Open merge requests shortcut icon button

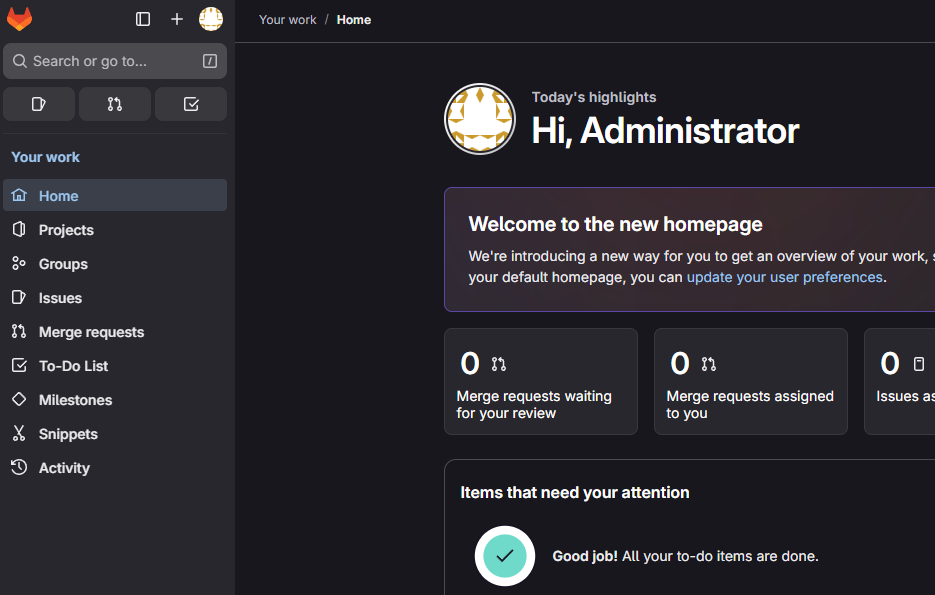click(x=114, y=104)
